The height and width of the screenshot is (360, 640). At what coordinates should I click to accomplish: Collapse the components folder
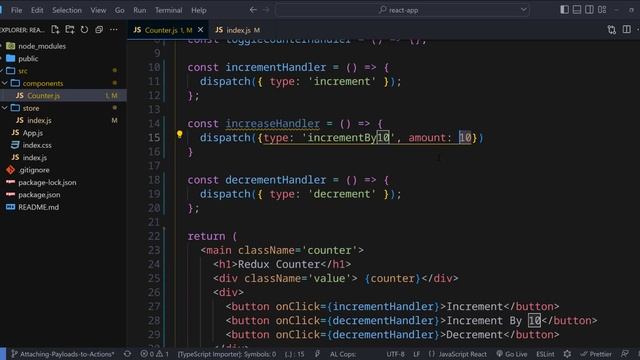43,83
